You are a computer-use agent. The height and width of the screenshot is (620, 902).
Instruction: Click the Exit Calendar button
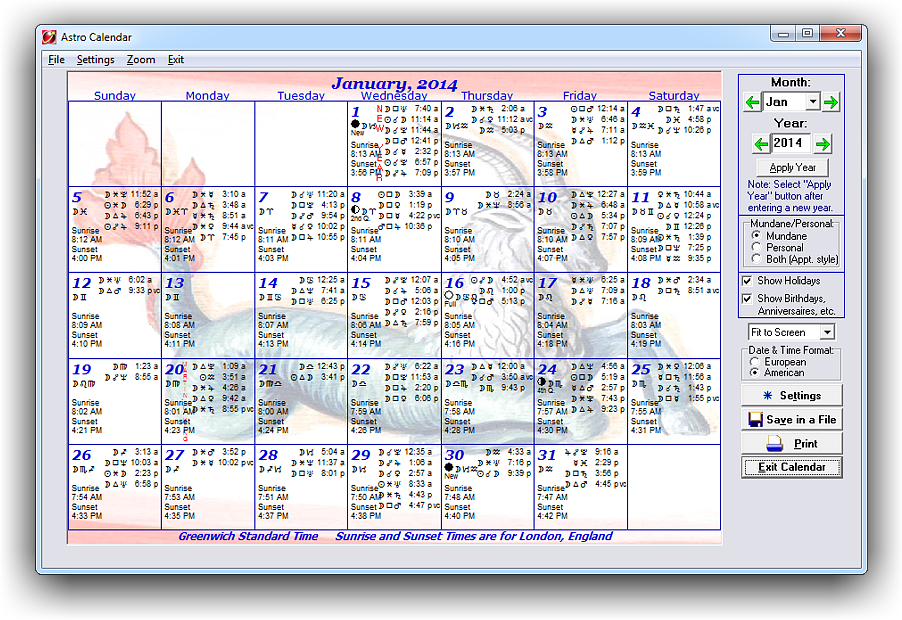click(792, 467)
